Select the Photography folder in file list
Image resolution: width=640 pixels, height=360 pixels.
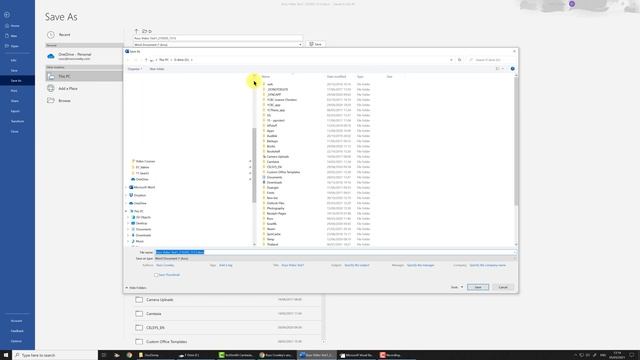tap(276, 208)
